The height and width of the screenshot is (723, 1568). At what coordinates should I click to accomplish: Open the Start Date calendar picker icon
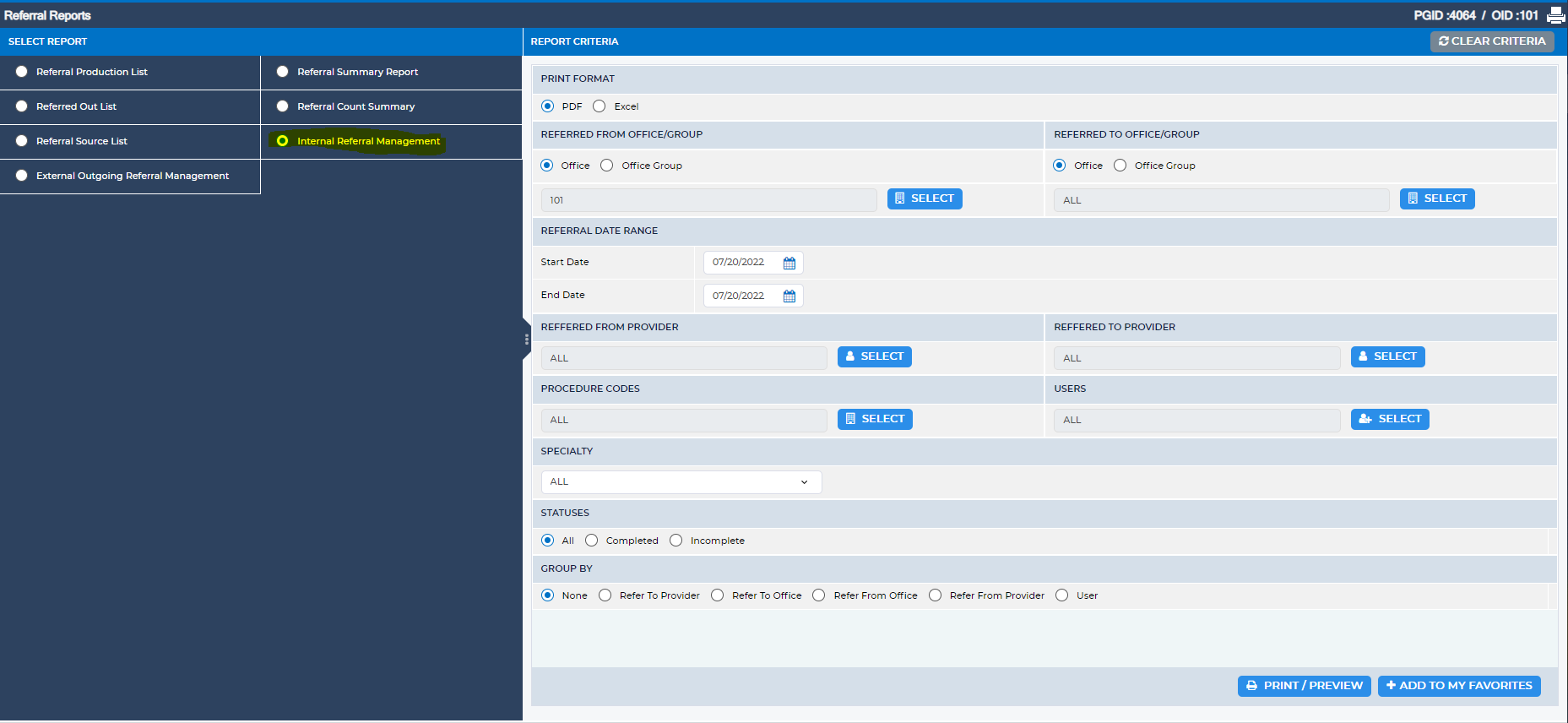tap(789, 263)
